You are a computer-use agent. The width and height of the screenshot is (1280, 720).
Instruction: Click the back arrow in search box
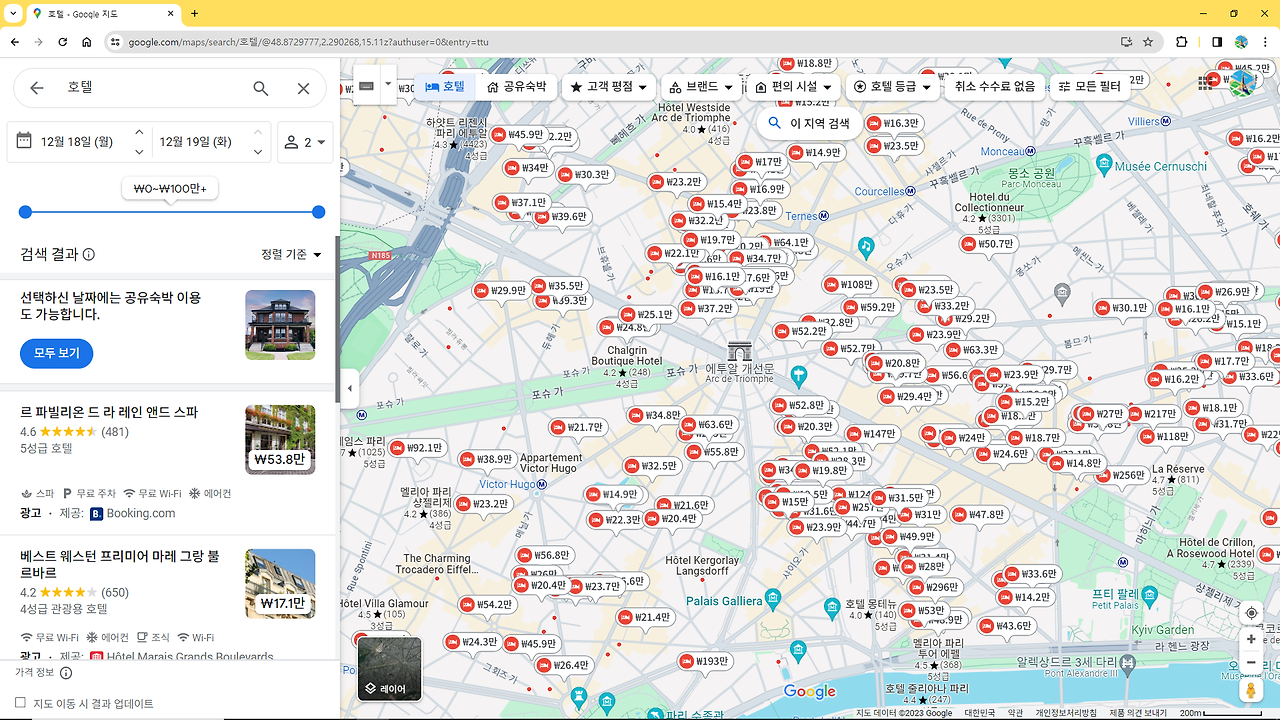point(37,88)
